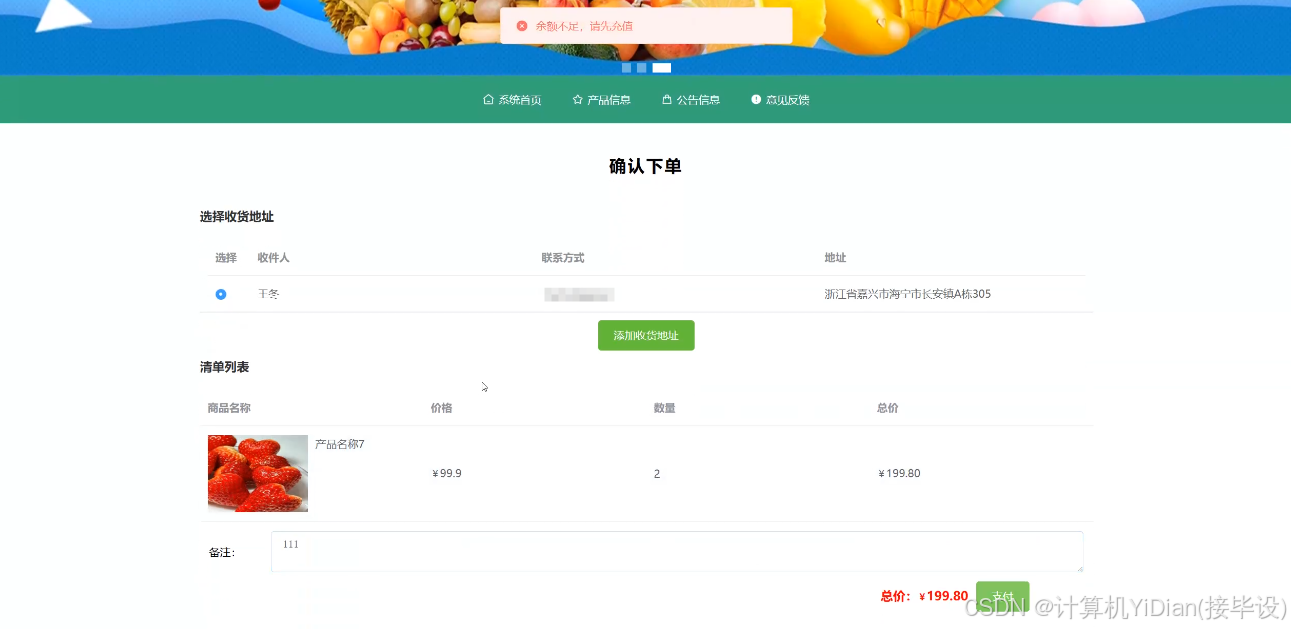This screenshot has height=629, width=1291.
Task: Go to the 公告信息 menu item
Action: 691,100
